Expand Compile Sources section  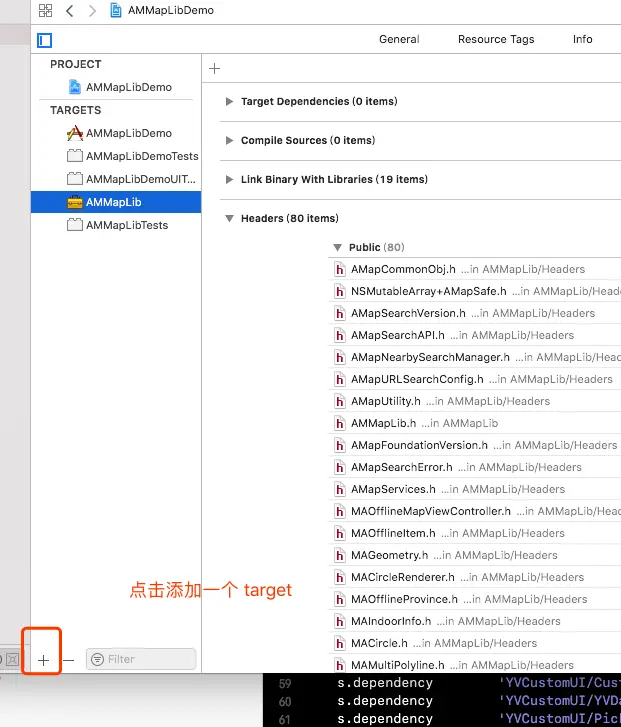point(229,140)
